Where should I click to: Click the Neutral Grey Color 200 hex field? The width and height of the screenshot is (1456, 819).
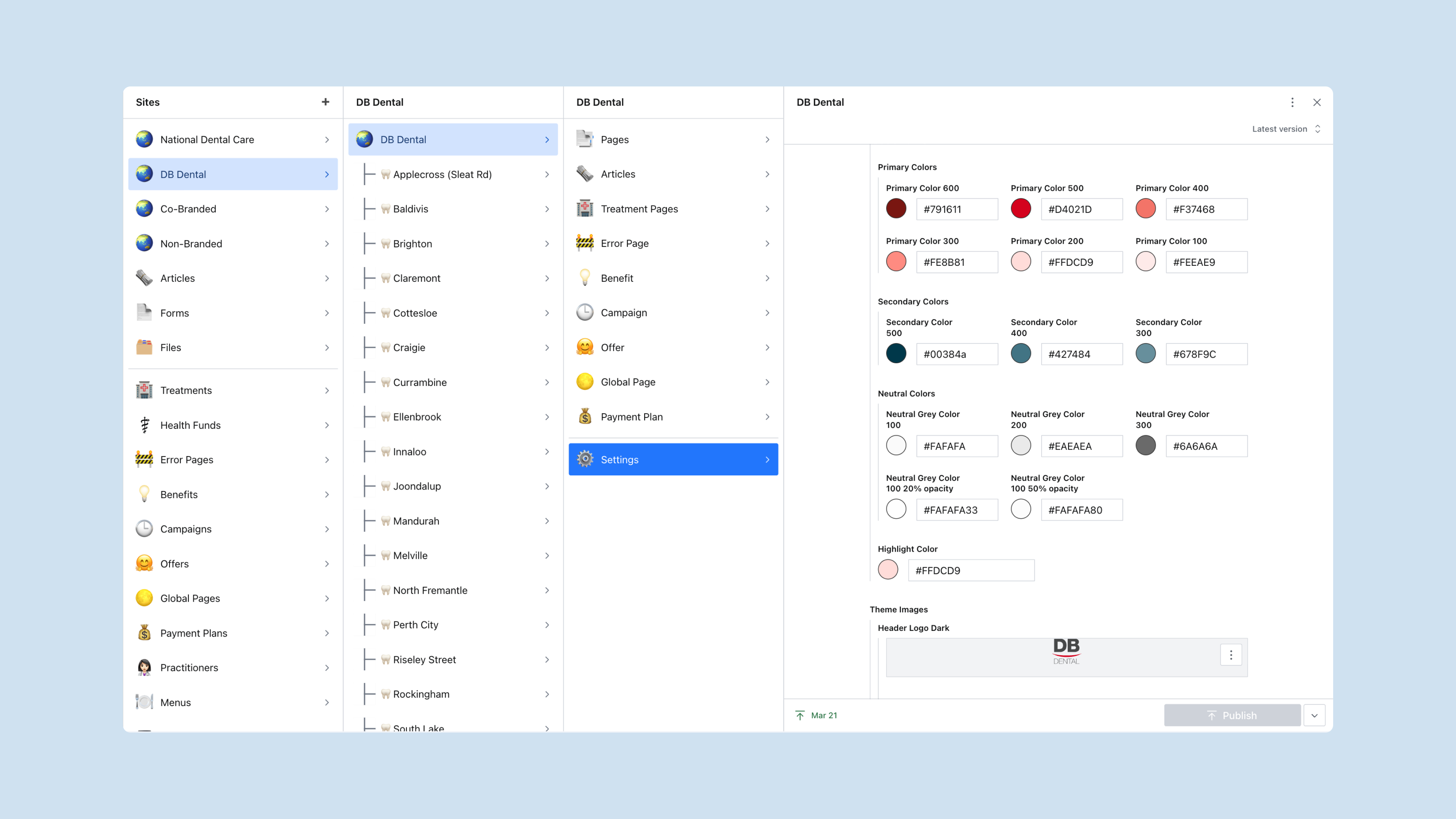[x=1081, y=446]
